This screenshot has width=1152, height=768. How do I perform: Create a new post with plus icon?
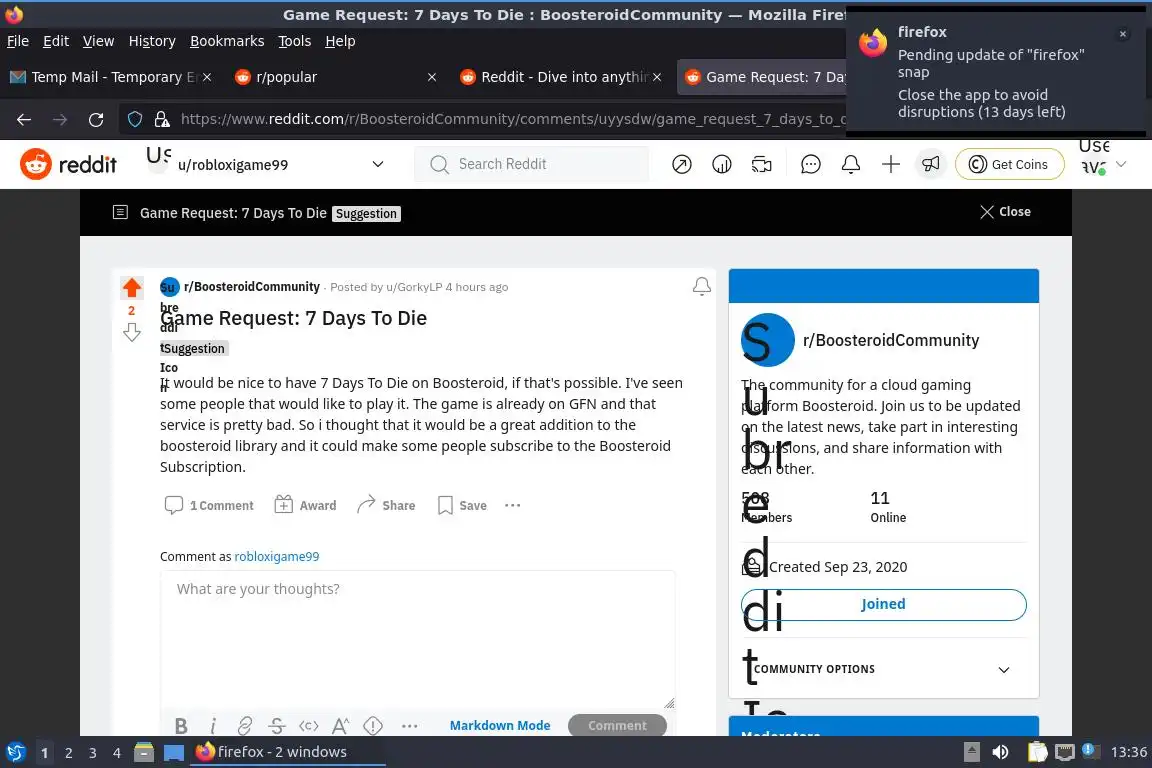[890, 164]
